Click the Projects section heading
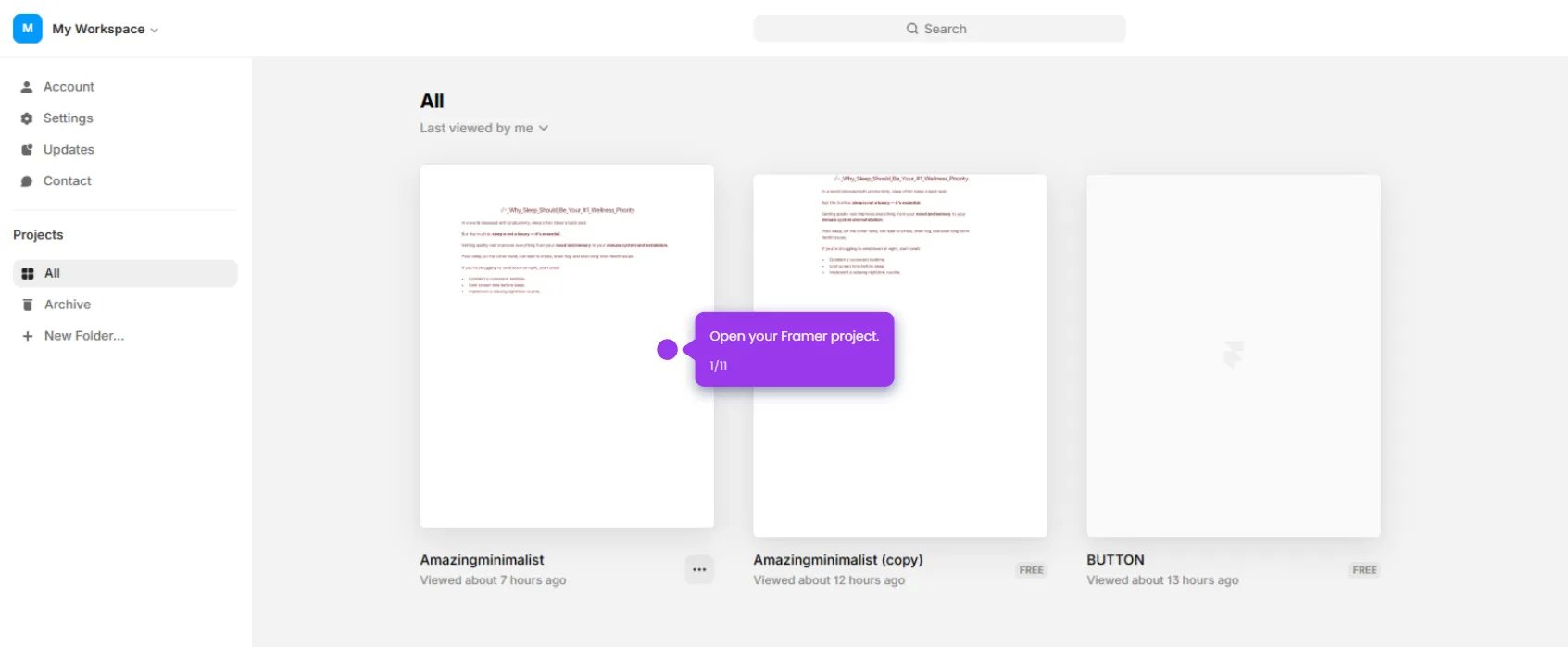Screen dimensions: 1568x647 (x=38, y=235)
